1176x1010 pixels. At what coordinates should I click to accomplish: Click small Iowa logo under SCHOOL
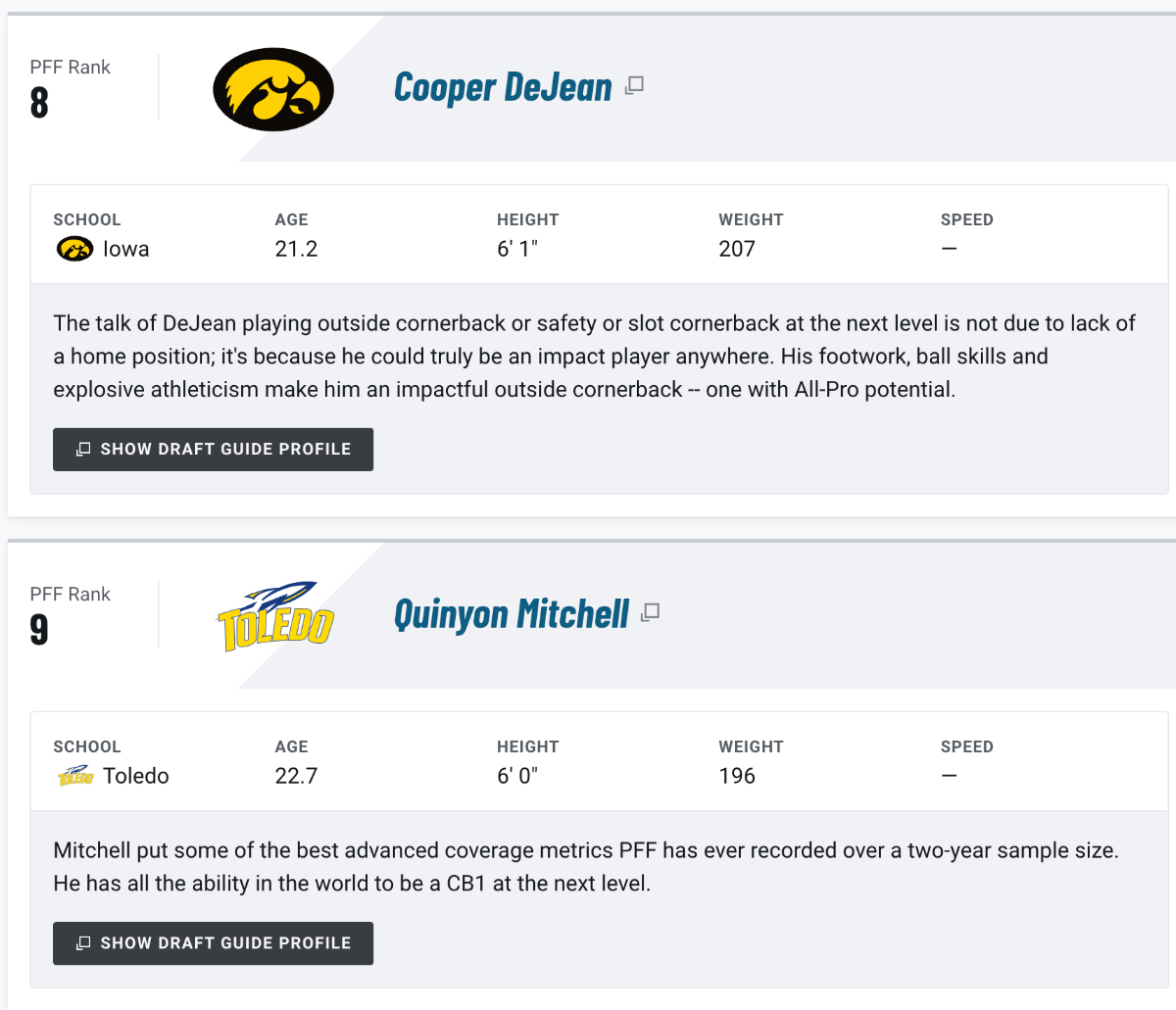pos(74,249)
